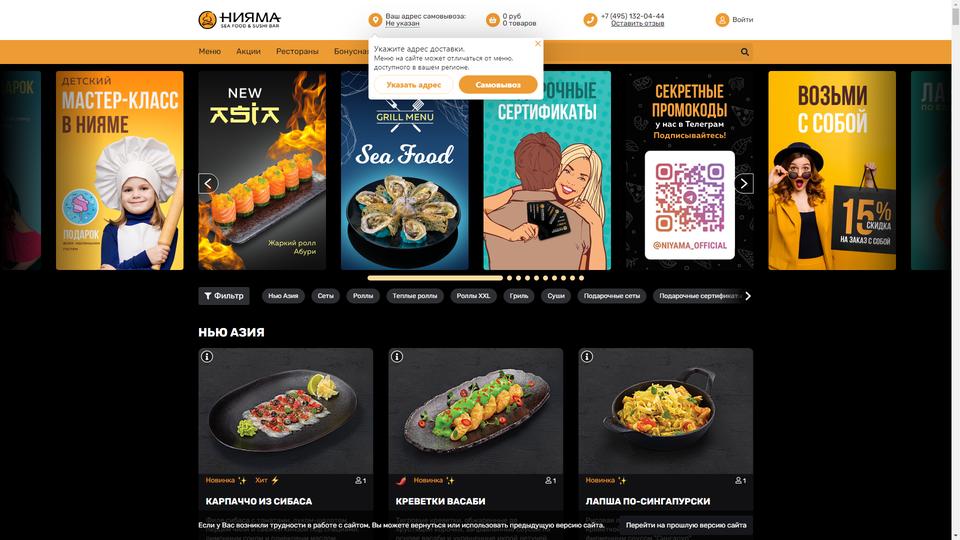Click the Указать адрес button
Viewport: 960px width, 540px height.
413,84
